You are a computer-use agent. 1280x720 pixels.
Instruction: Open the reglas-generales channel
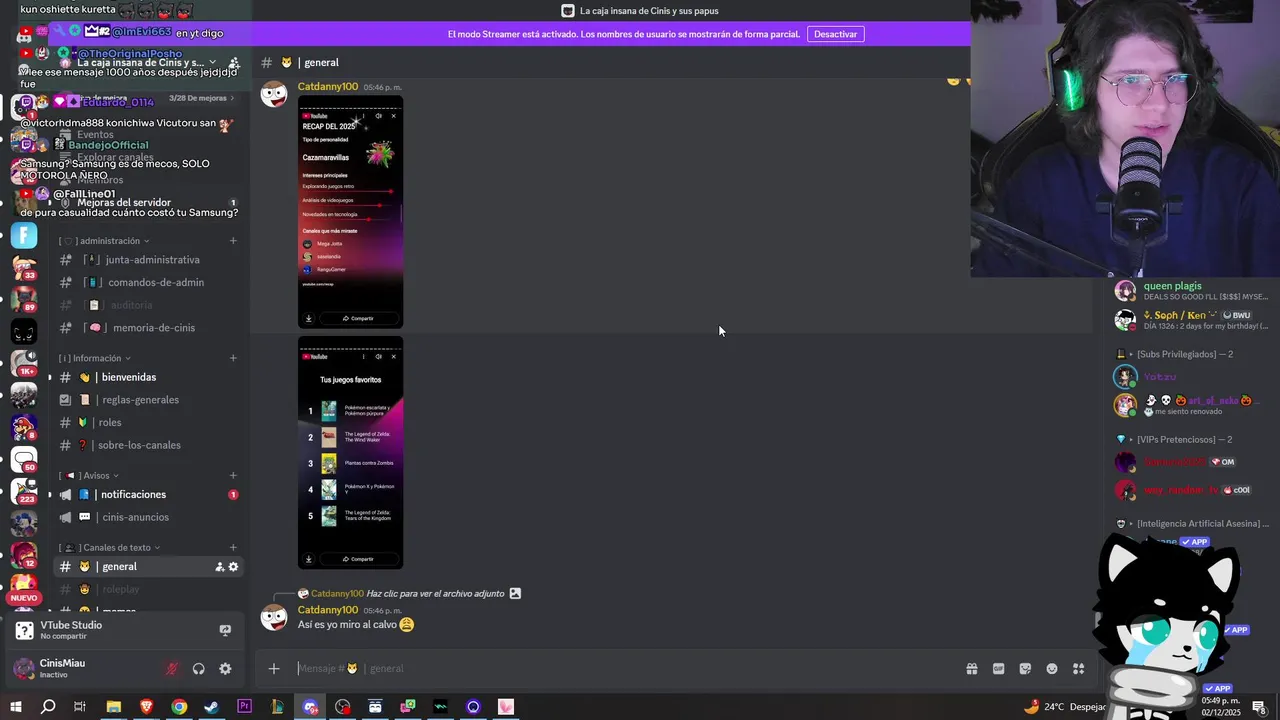coord(148,400)
